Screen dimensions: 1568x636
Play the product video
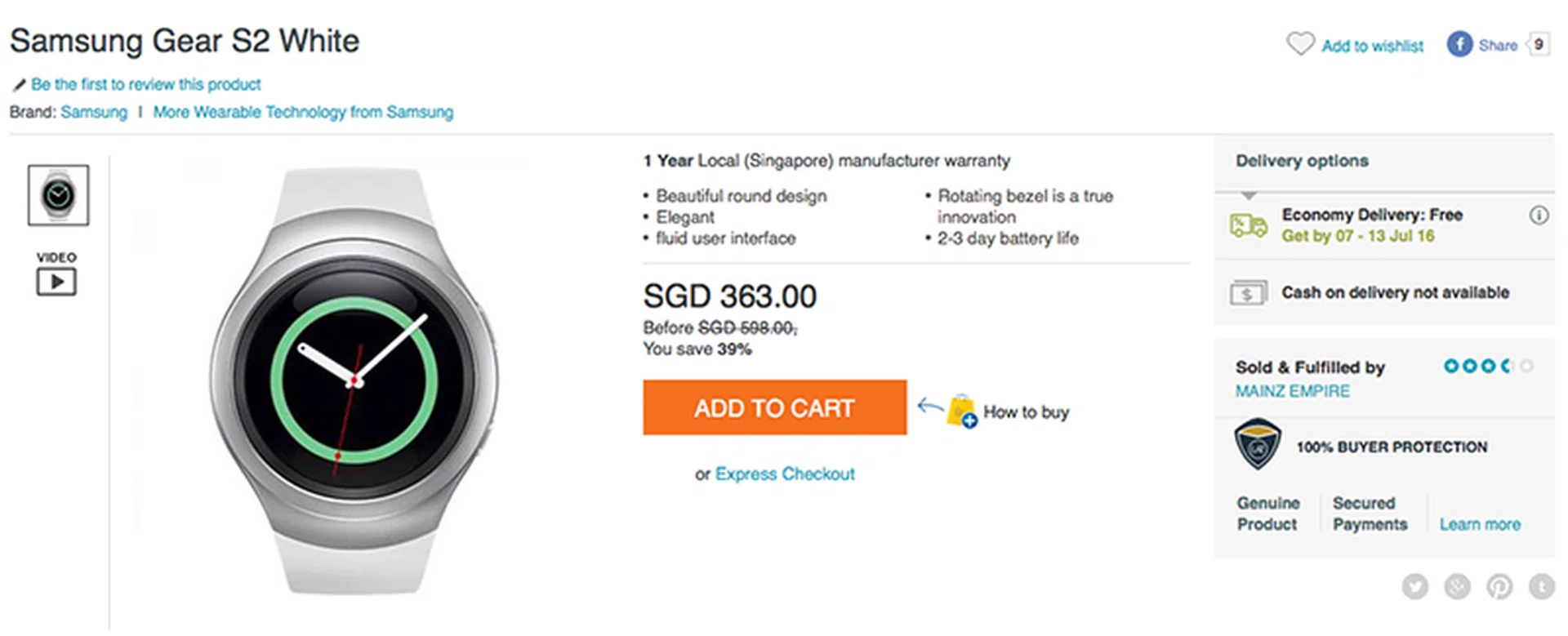tap(56, 282)
